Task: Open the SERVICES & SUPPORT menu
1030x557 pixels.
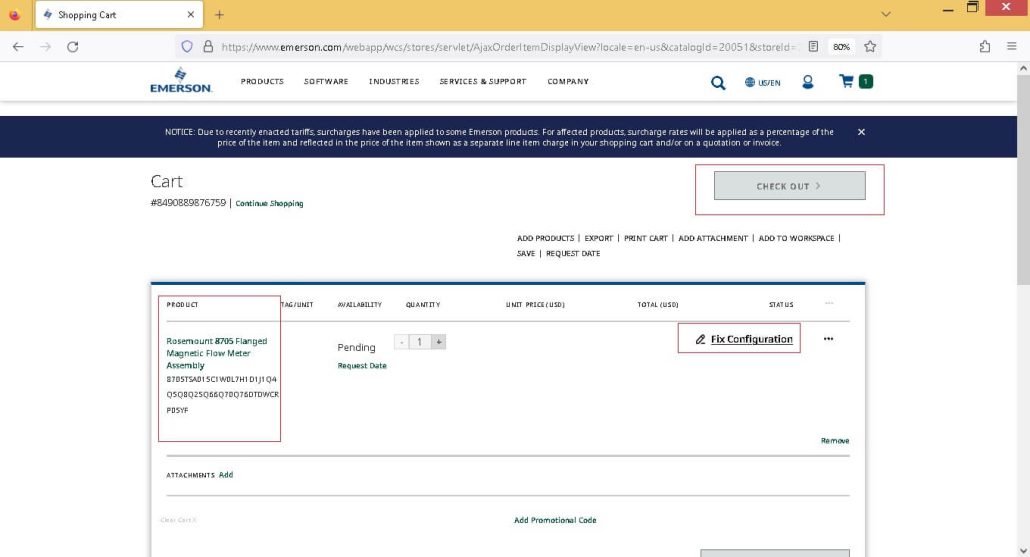Action: click(x=483, y=81)
